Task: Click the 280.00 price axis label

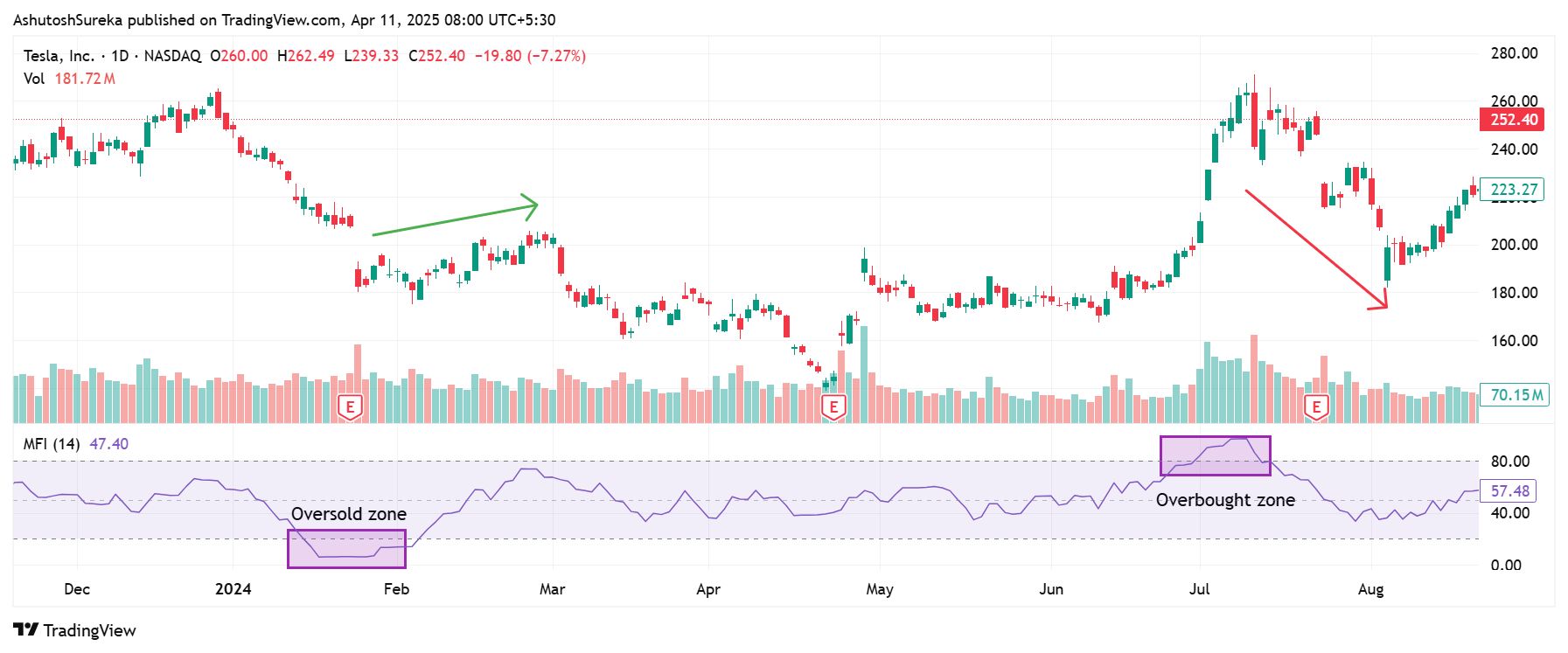Action: click(1514, 53)
